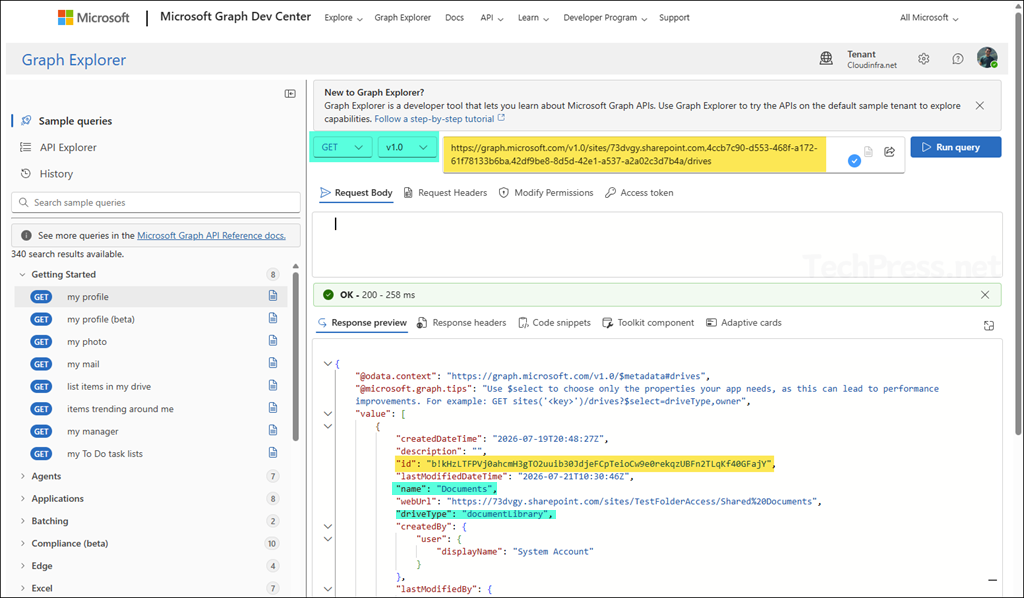Screen dimensions: 1024x598
Task: Click the user profile avatar
Action: [x=987, y=57]
